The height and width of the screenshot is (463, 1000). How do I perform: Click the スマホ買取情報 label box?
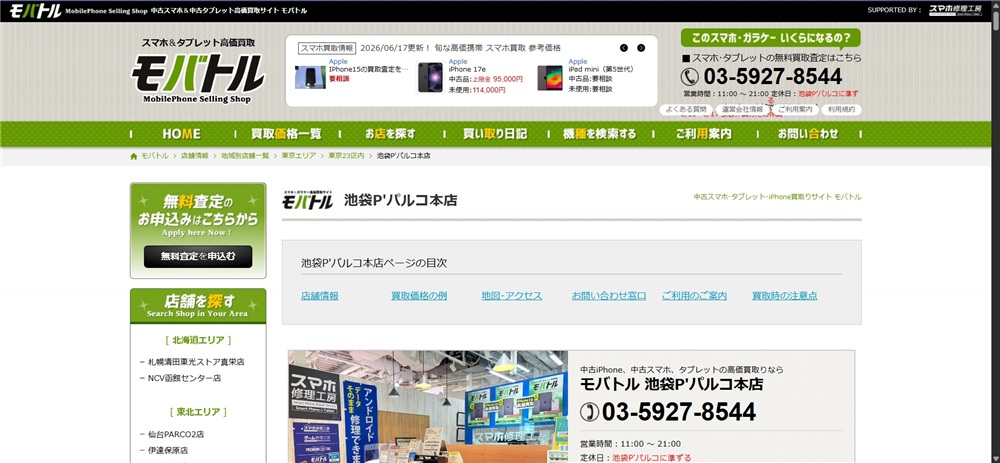327,48
